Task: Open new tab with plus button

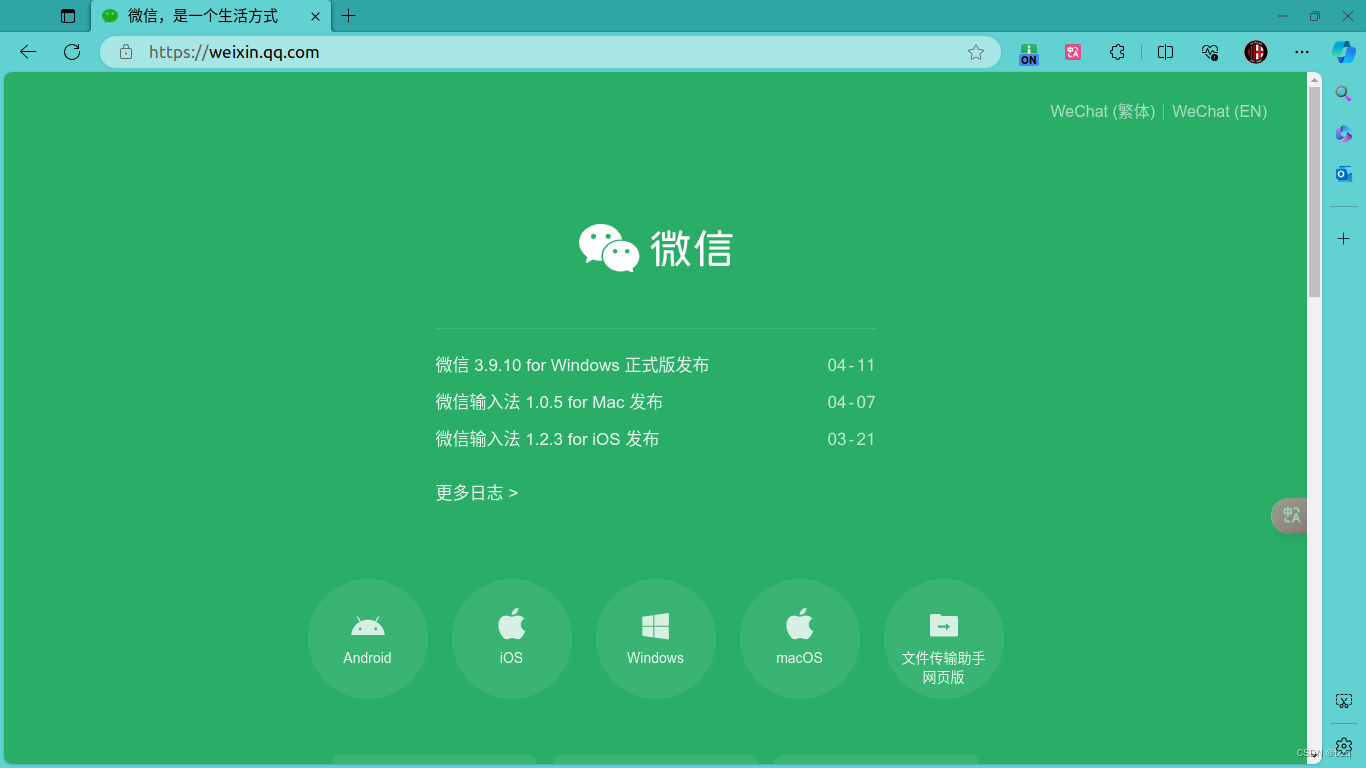Action: [x=348, y=16]
